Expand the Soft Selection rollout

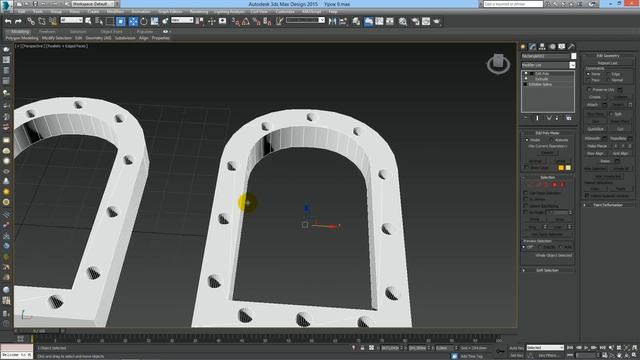tap(548, 270)
